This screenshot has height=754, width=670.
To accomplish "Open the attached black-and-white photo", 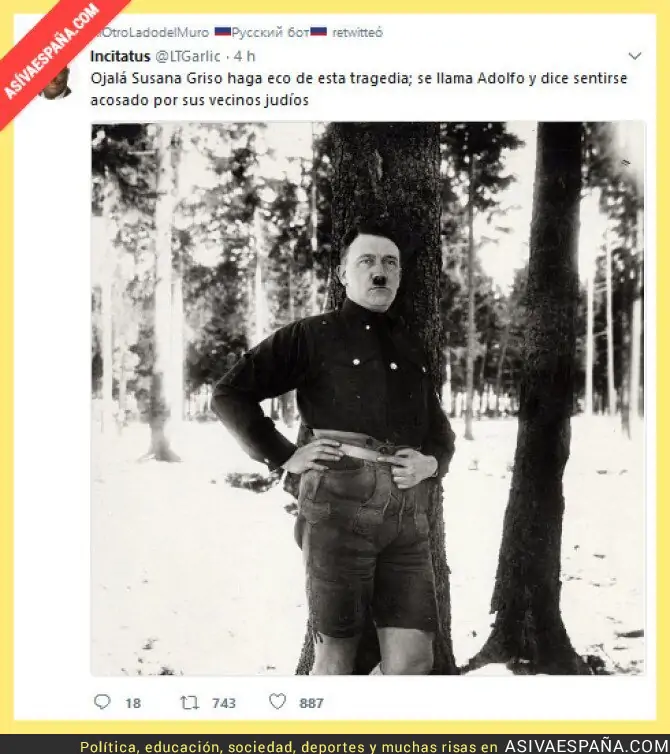I will (x=368, y=398).
